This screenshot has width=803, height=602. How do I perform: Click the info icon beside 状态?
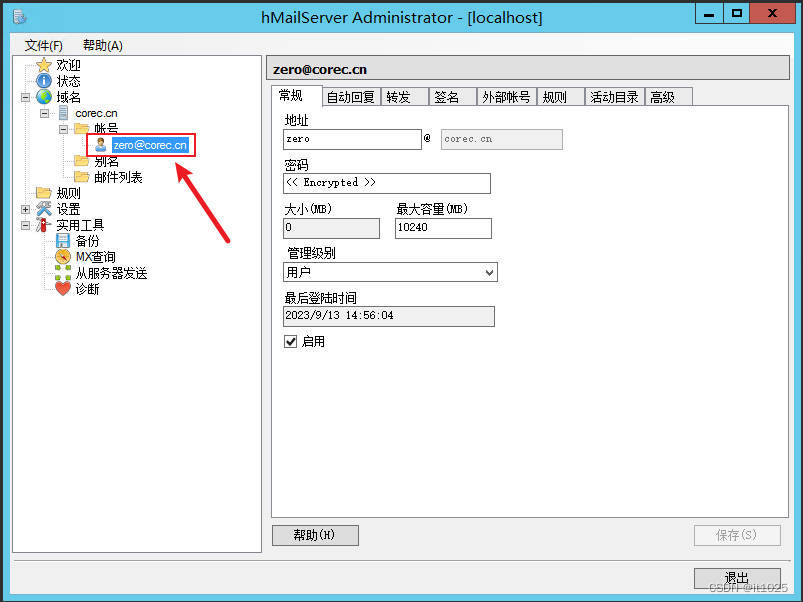tap(44, 81)
